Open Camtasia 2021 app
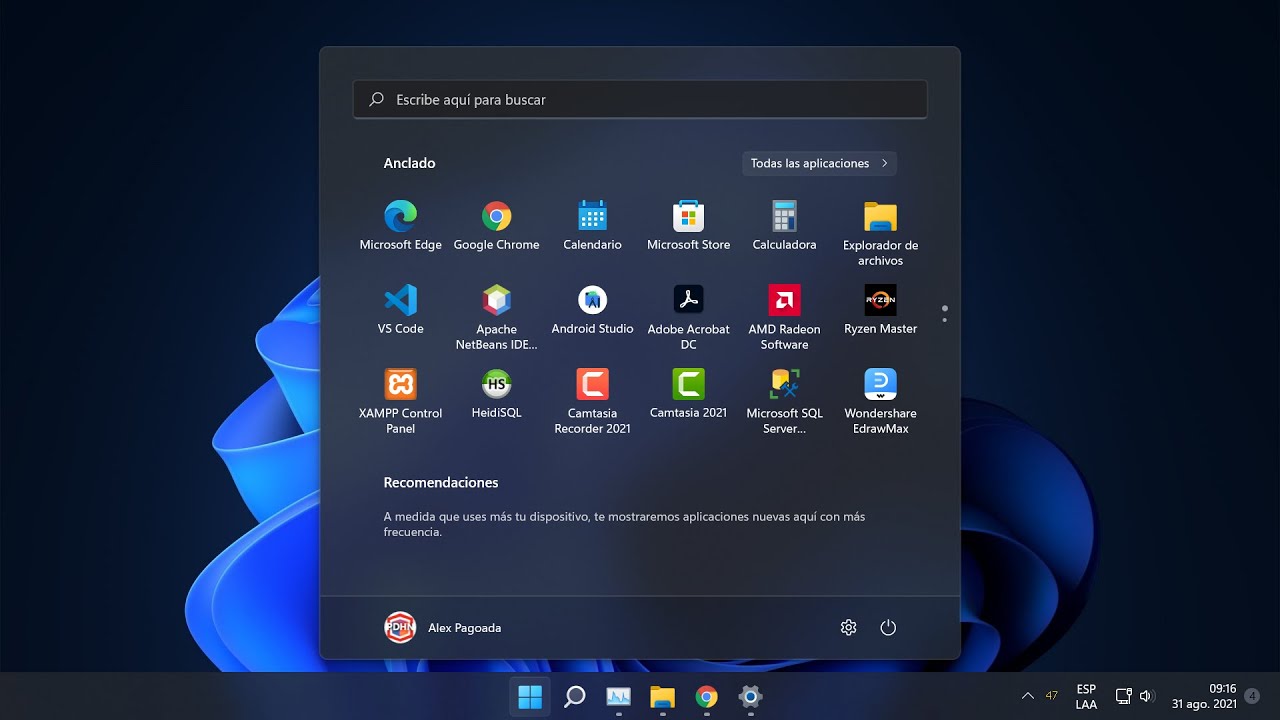This screenshot has height=720, width=1280. click(x=688, y=394)
